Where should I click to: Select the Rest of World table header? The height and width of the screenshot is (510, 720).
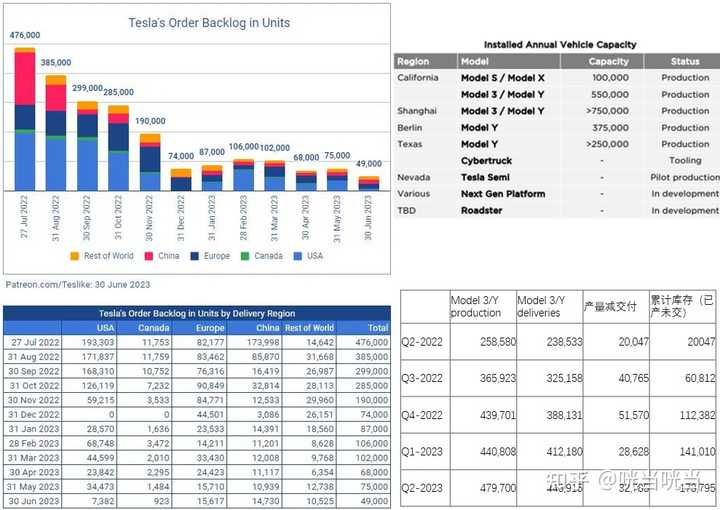coord(309,328)
